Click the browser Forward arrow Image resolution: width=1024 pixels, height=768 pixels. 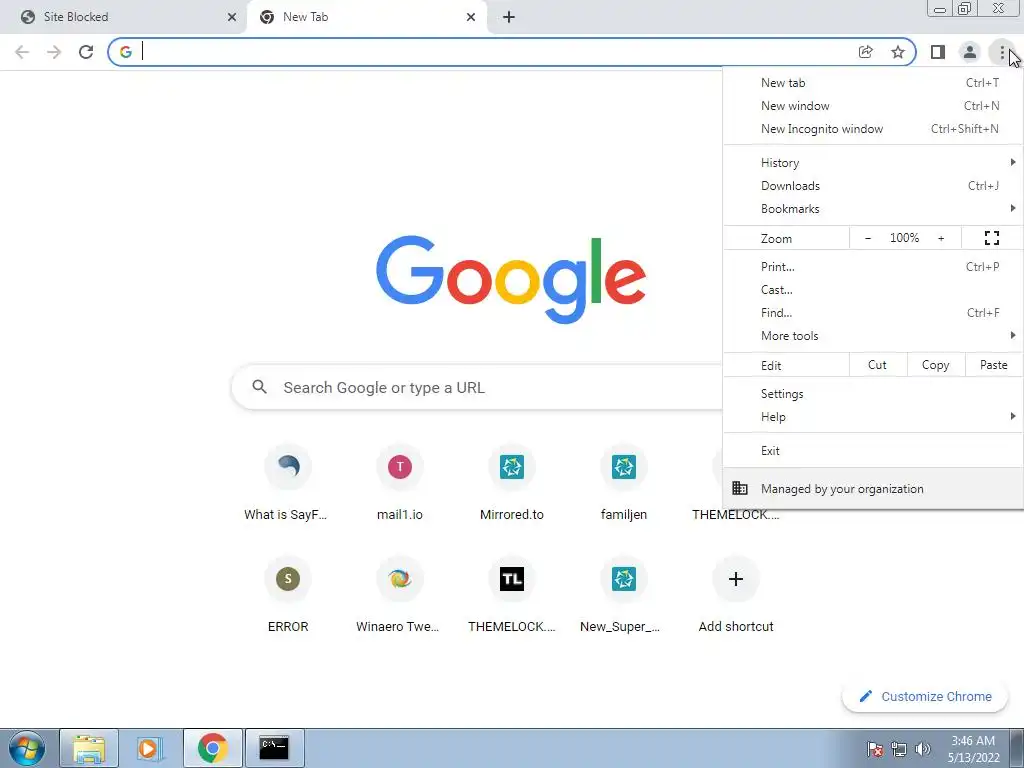54,52
